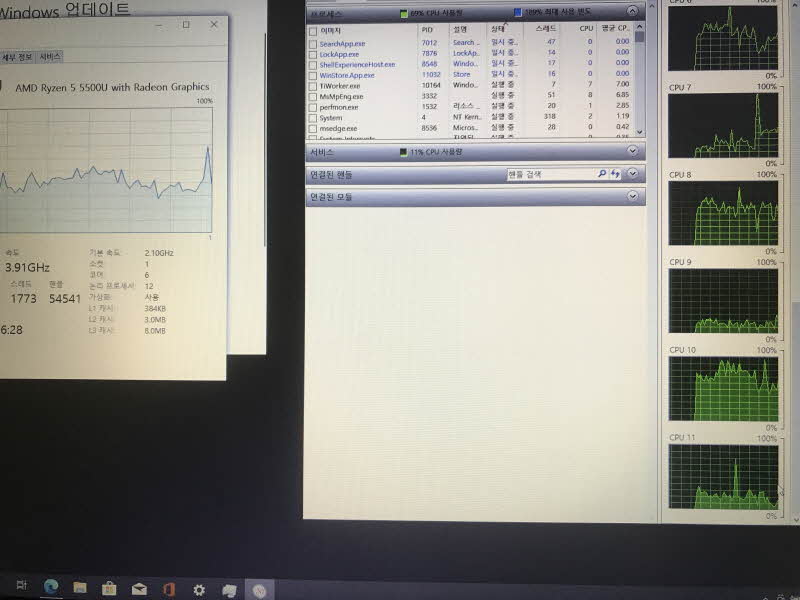Click the 3.91GHz speed value
Image resolution: width=800 pixels, height=600 pixels.
(27, 267)
